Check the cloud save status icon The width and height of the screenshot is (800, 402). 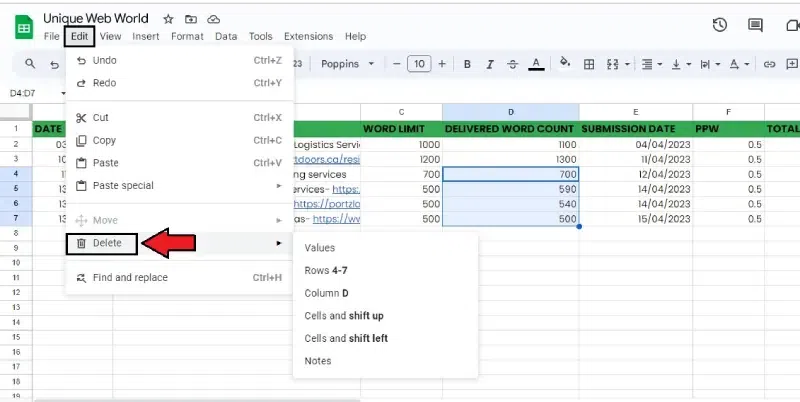pyautogui.click(x=213, y=19)
